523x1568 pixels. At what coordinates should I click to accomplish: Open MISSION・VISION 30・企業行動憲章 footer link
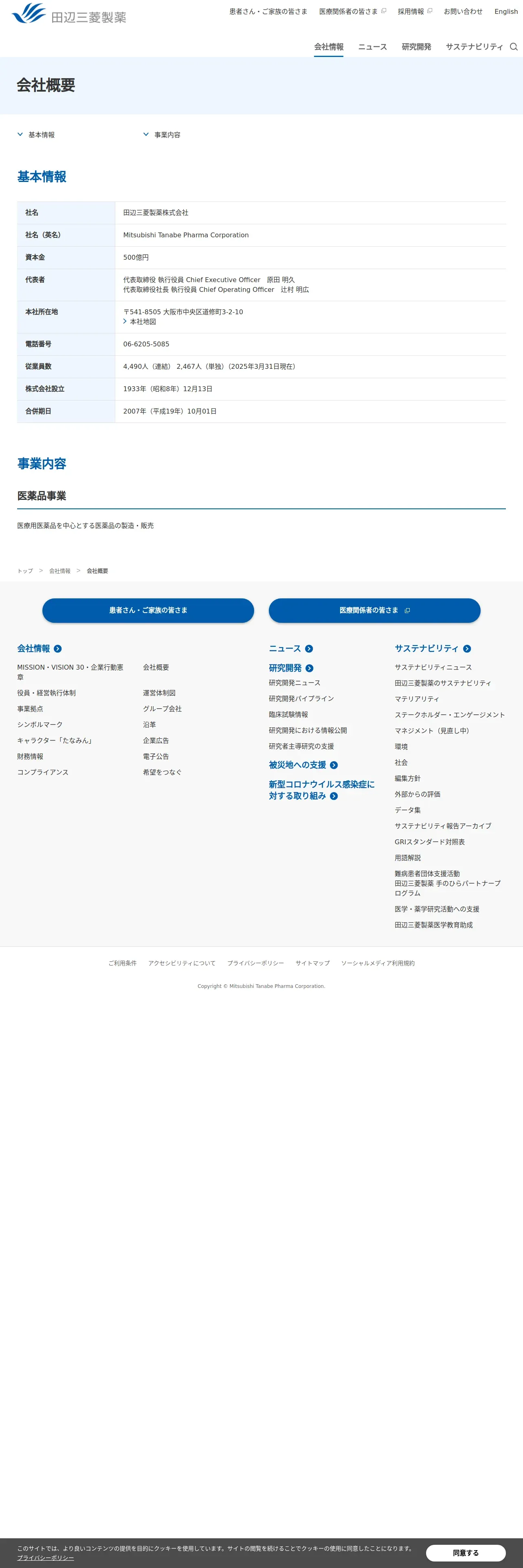pyautogui.click(x=70, y=672)
